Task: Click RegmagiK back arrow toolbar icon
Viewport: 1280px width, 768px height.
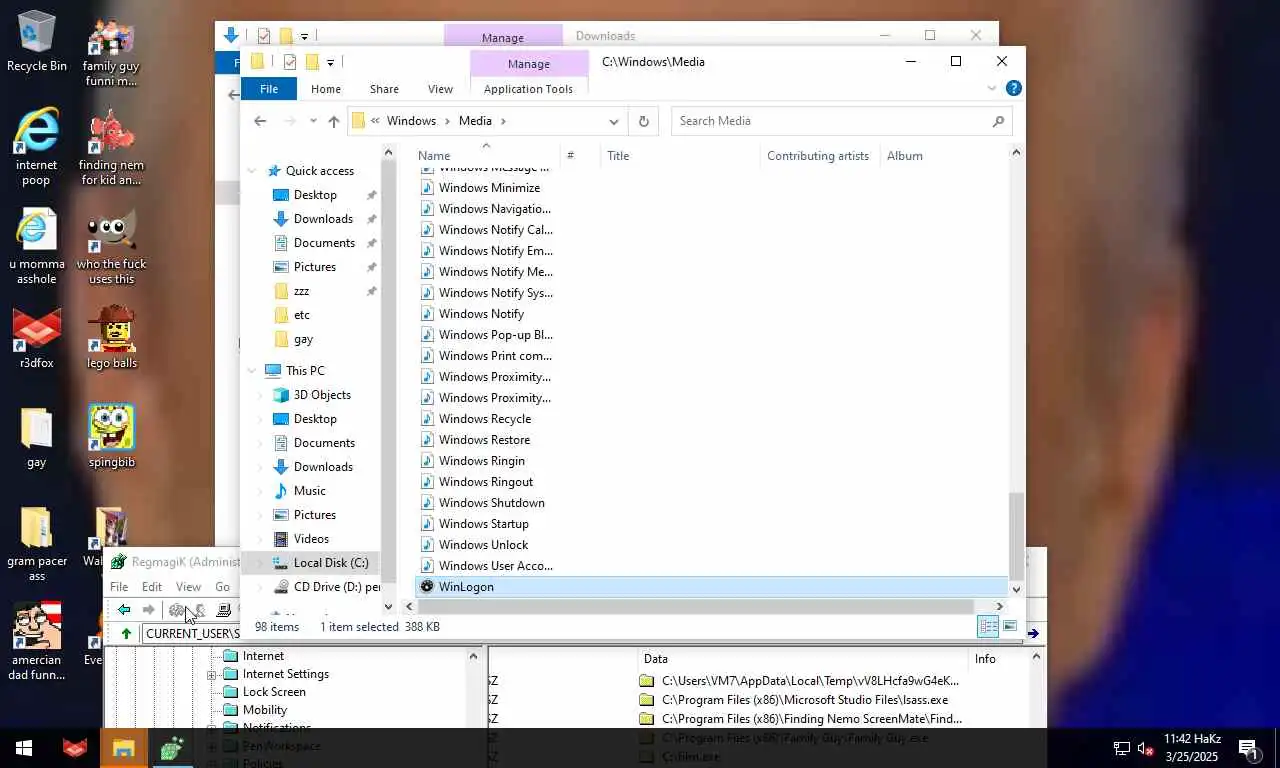Action: click(124, 610)
